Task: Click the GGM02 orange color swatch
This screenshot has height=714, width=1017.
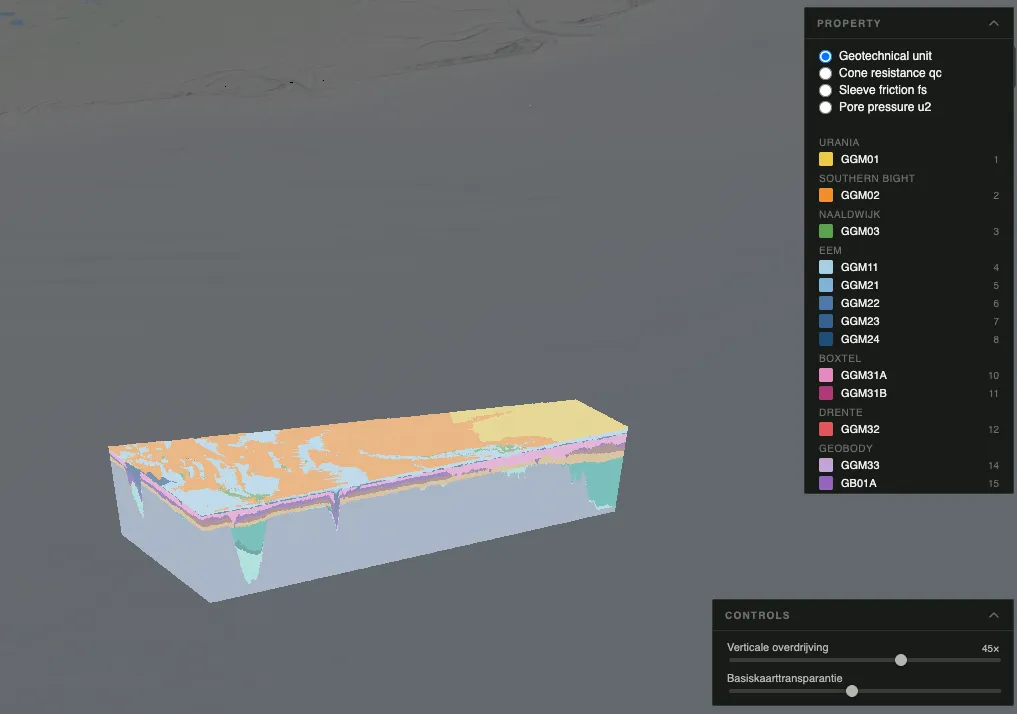Action: tap(826, 195)
